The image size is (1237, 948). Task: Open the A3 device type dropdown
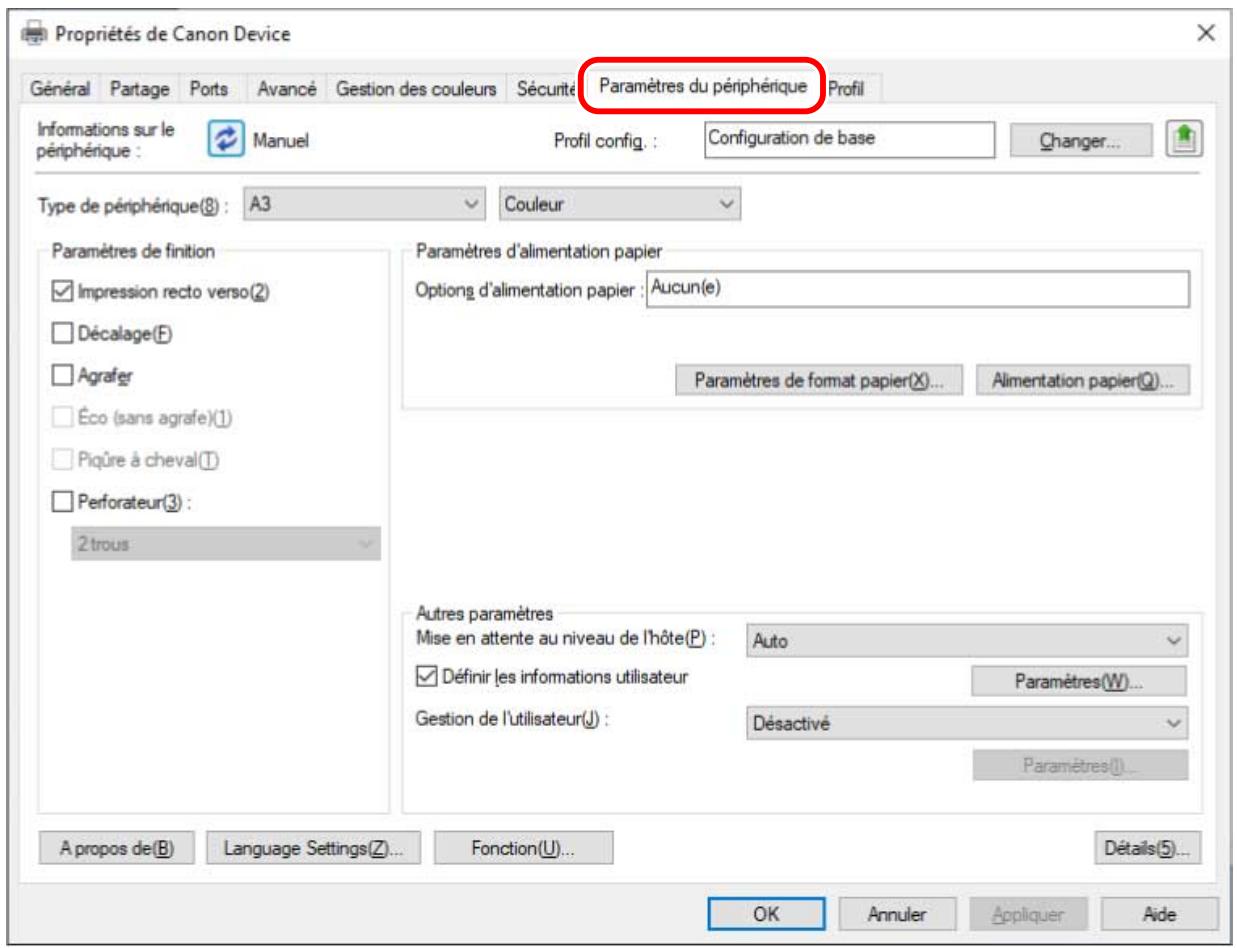tap(364, 204)
